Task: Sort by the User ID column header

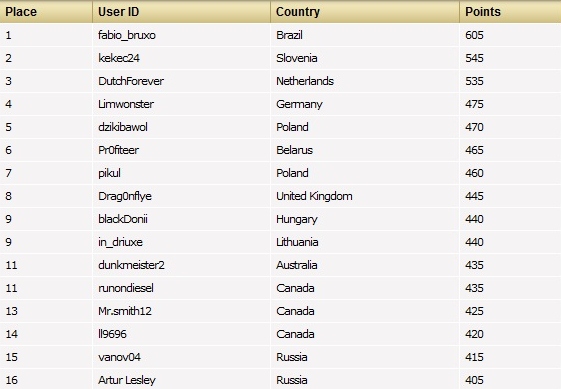Action: click(x=118, y=12)
